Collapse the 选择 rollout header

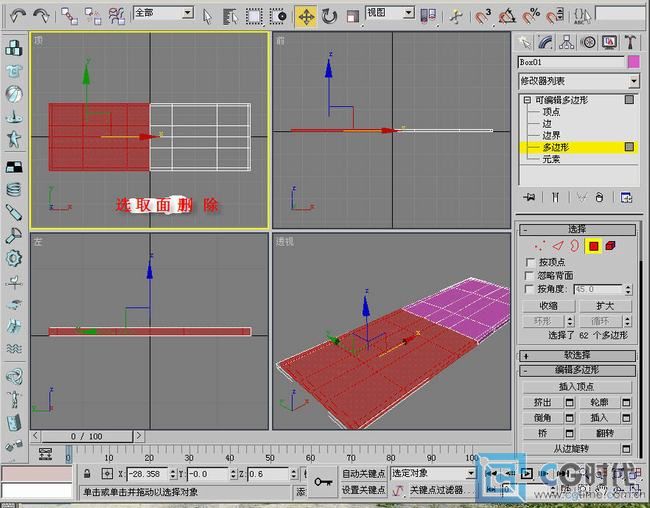point(577,229)
